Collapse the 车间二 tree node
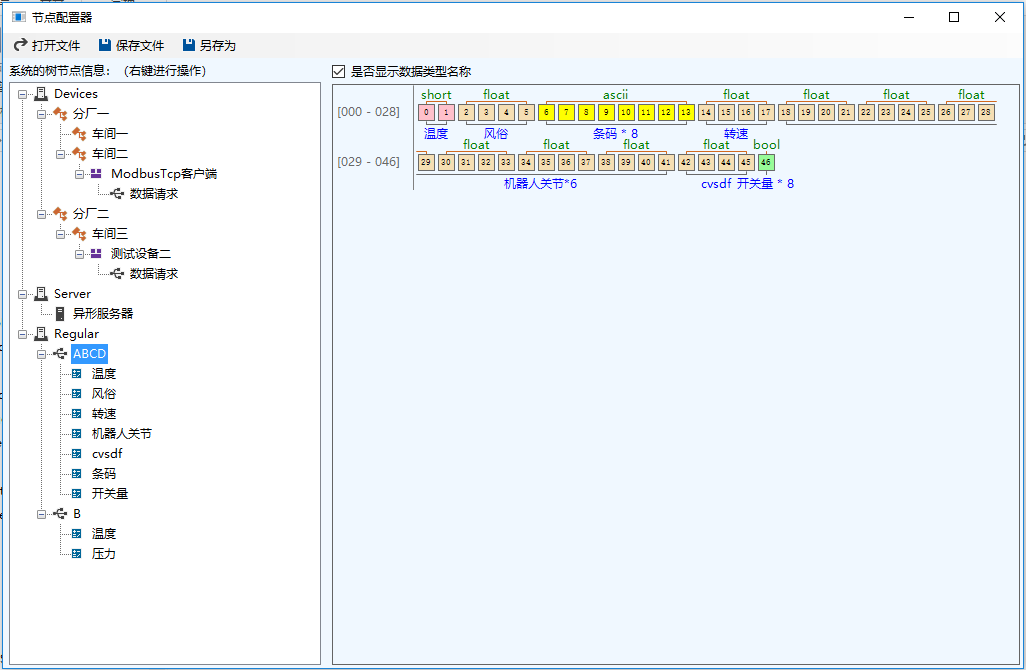This screenshot has width=1026, height=670. (x=60, y=154)
